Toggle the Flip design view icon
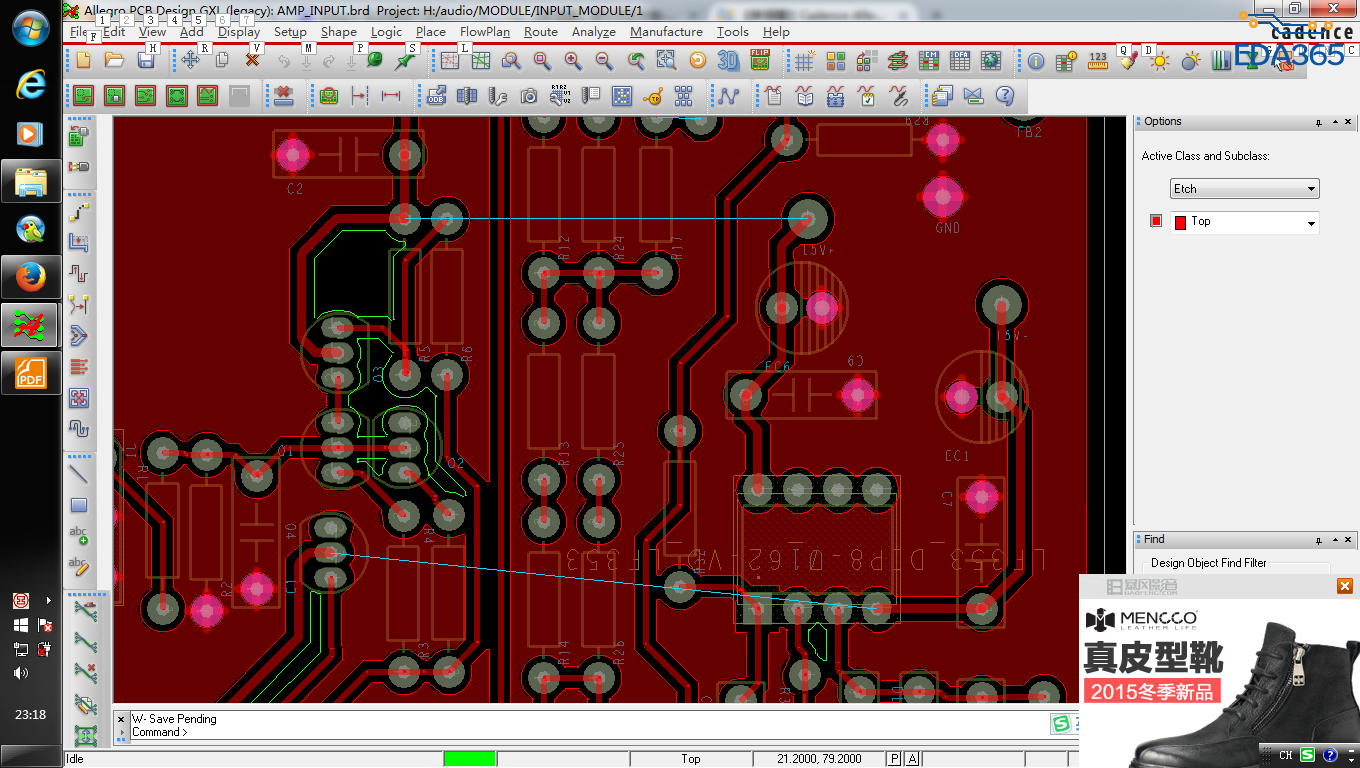The width and height of the screenshot is (1360, 768). (760, 61)
